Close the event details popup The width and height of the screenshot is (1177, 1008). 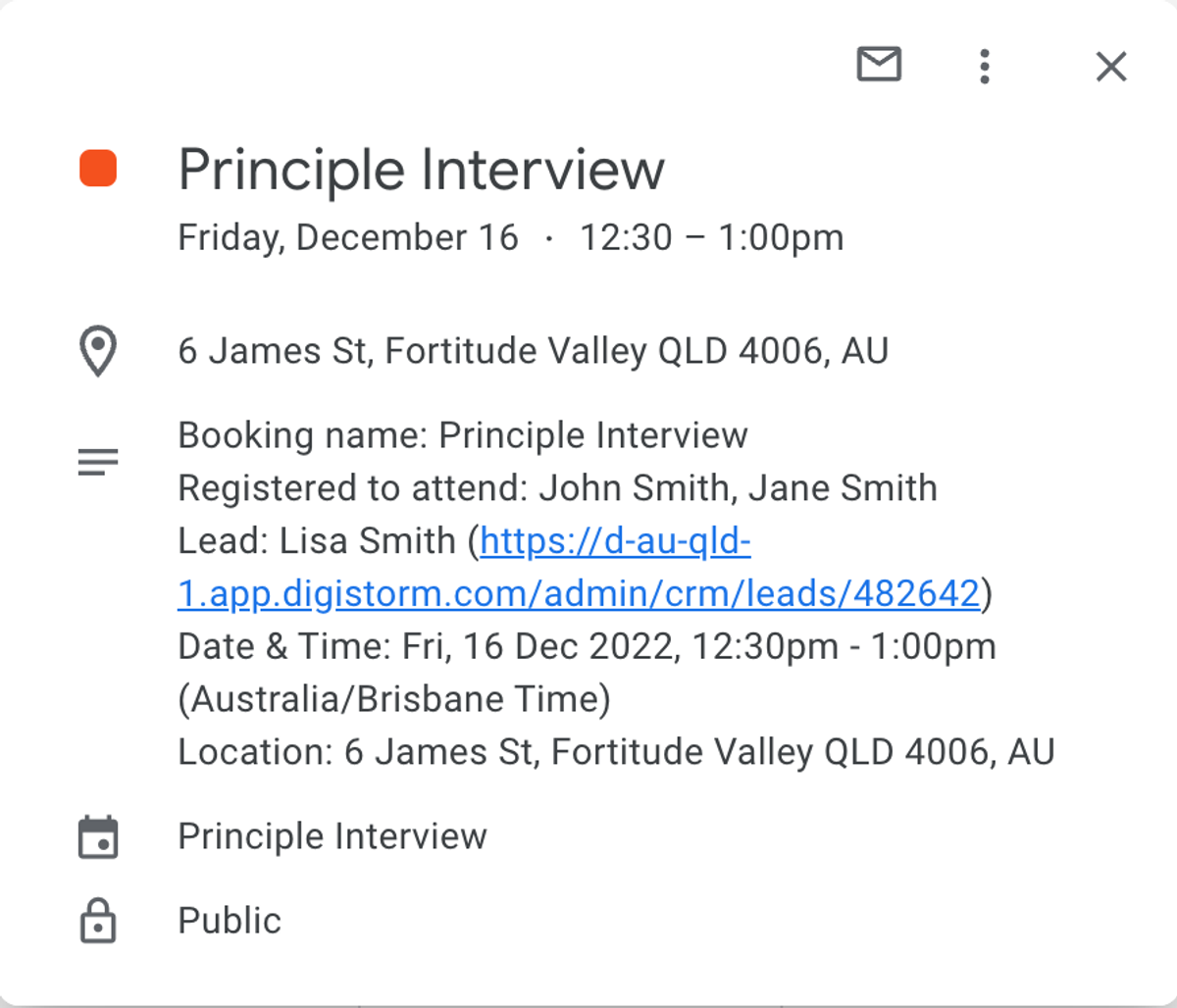tap(1111, 67)
